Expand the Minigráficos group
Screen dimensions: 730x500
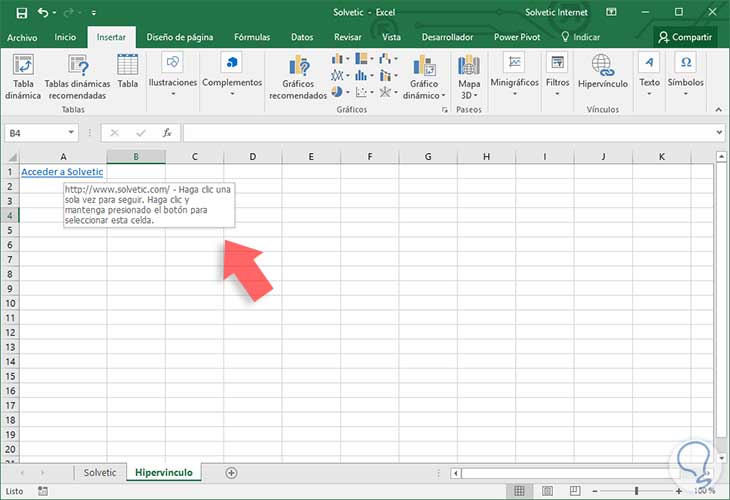coord(514,74)
